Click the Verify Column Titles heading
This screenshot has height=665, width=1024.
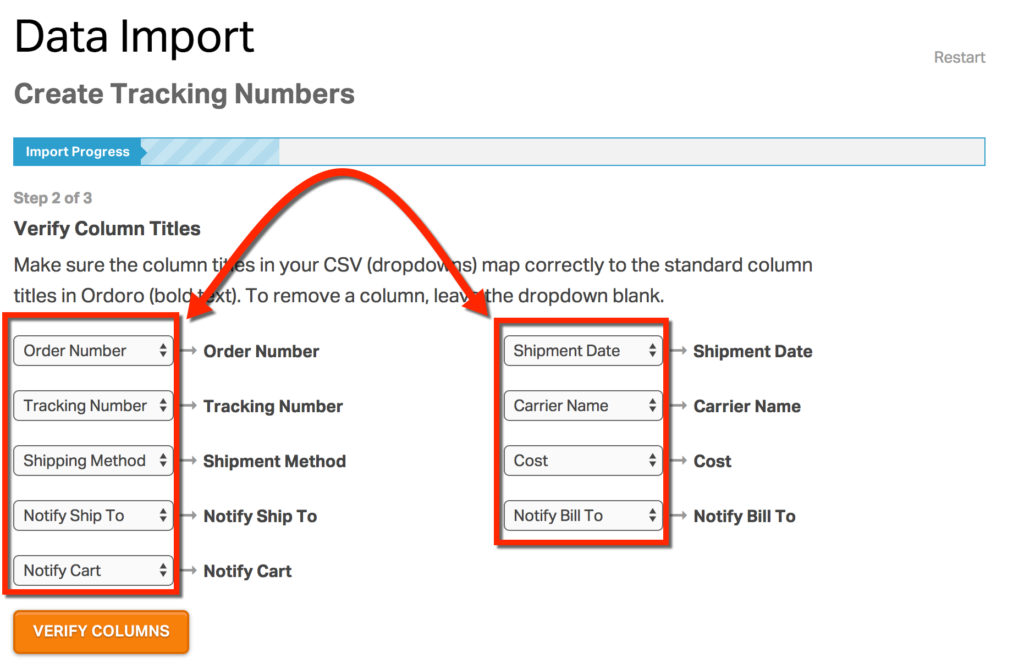click(107, 229)
